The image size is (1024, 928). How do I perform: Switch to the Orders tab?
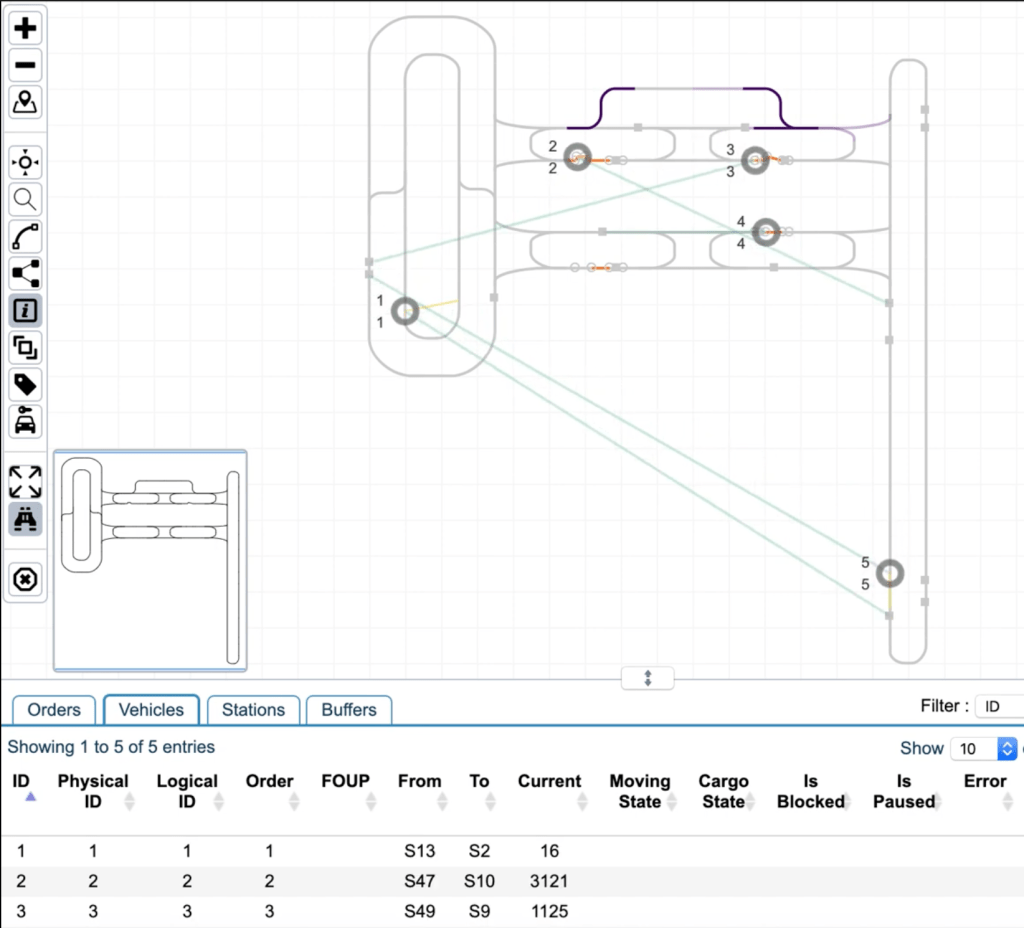coord(54,710)
